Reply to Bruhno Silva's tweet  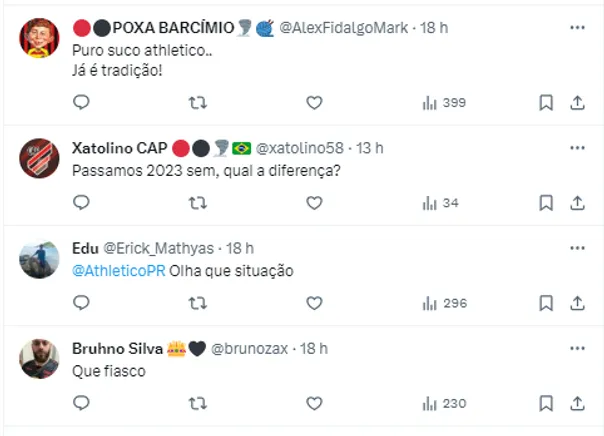[82, 403]
